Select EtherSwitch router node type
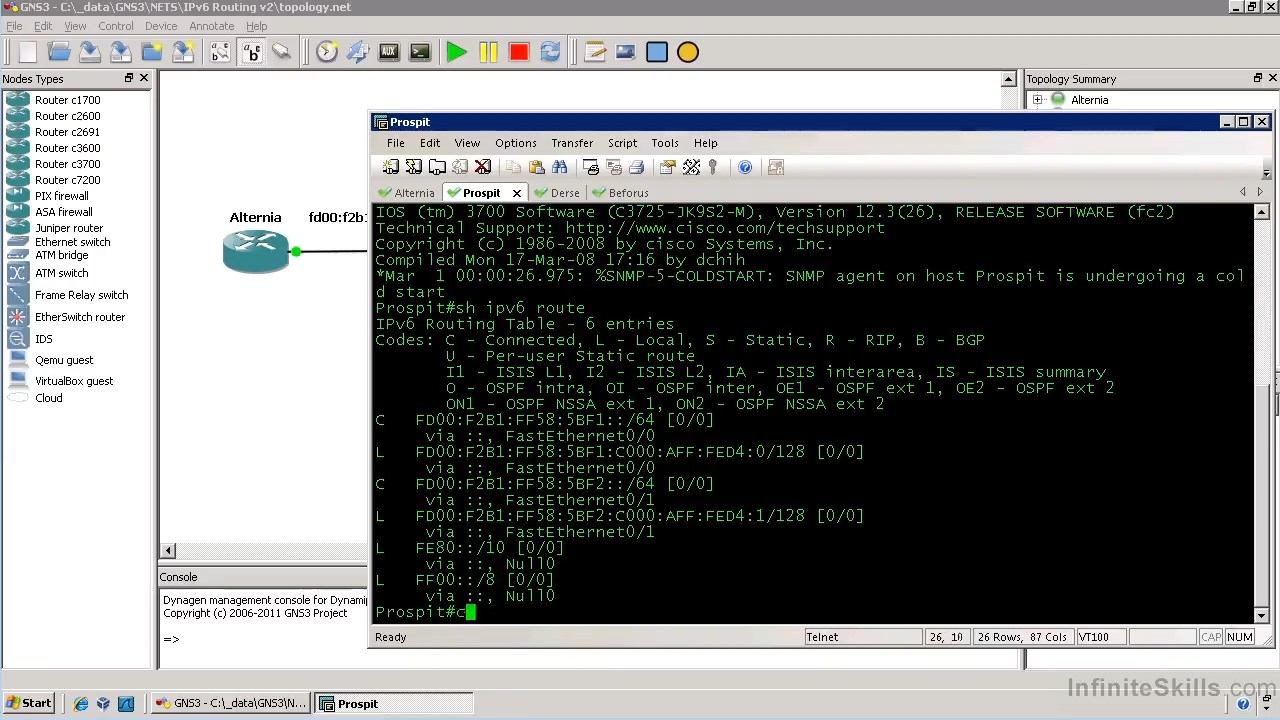 (79, 317)
